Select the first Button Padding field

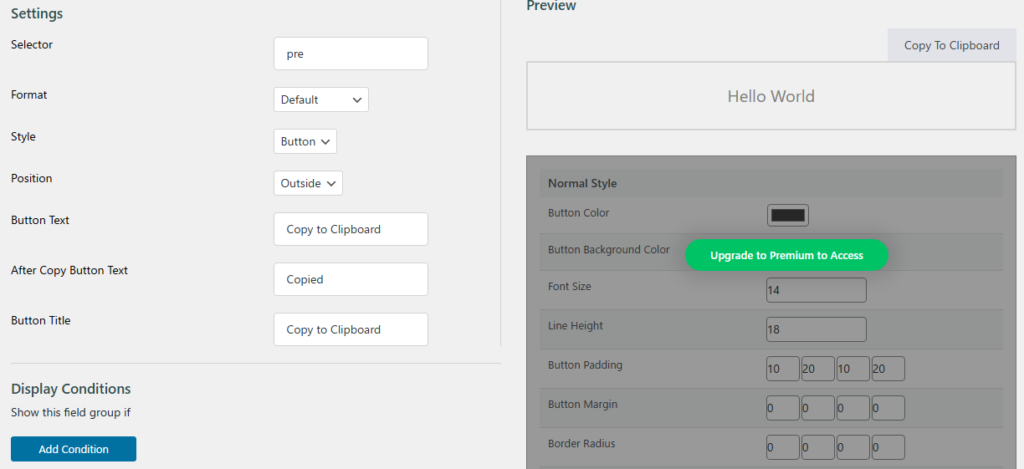tap(783, 369)
